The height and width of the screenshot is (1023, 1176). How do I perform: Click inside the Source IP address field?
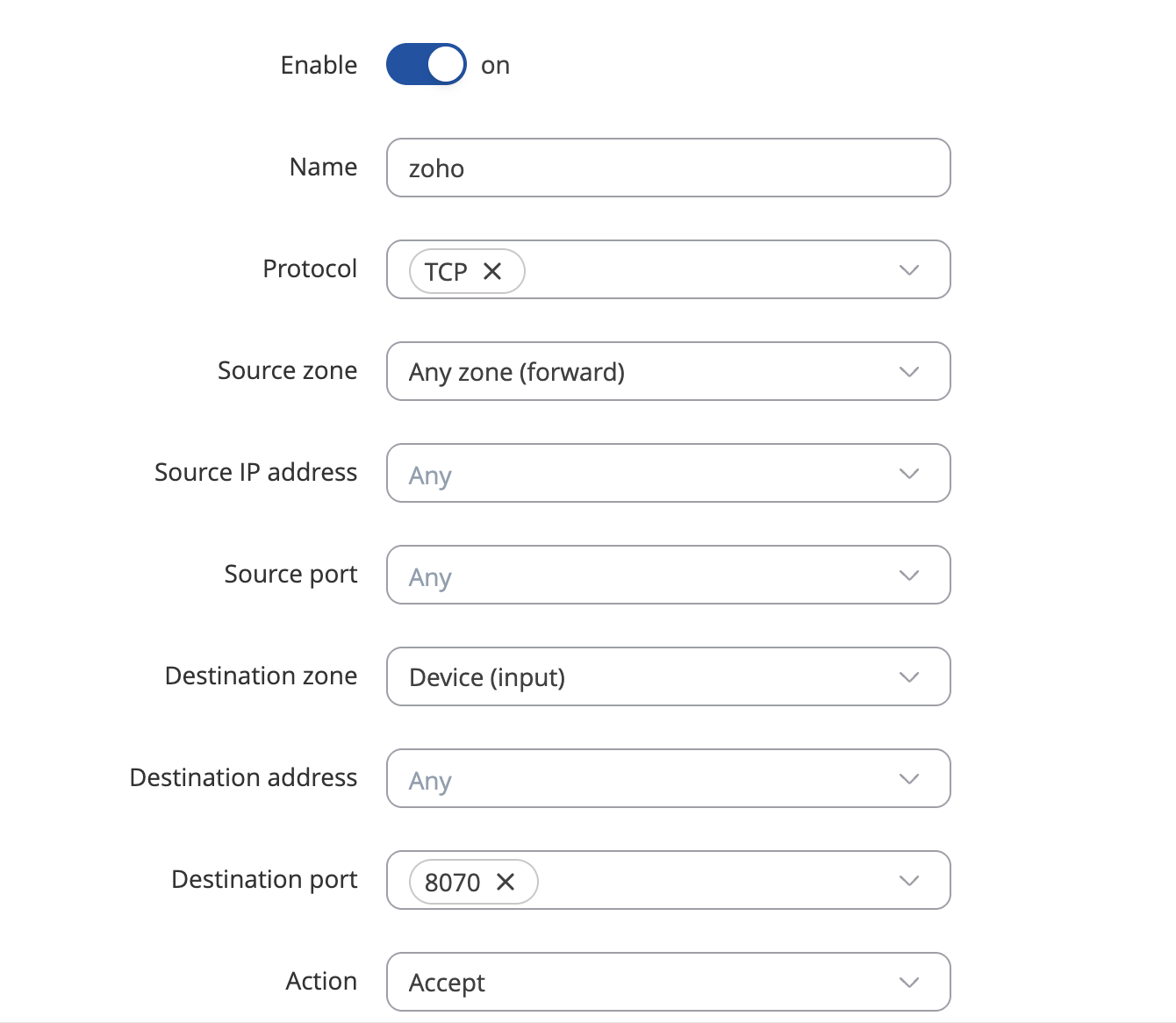pos(649,473)
